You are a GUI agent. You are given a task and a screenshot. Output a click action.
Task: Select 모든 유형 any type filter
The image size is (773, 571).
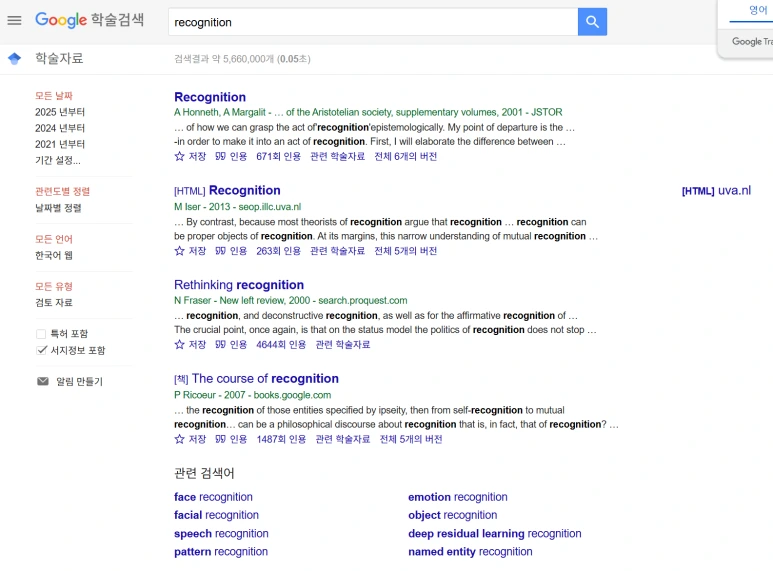54,286
